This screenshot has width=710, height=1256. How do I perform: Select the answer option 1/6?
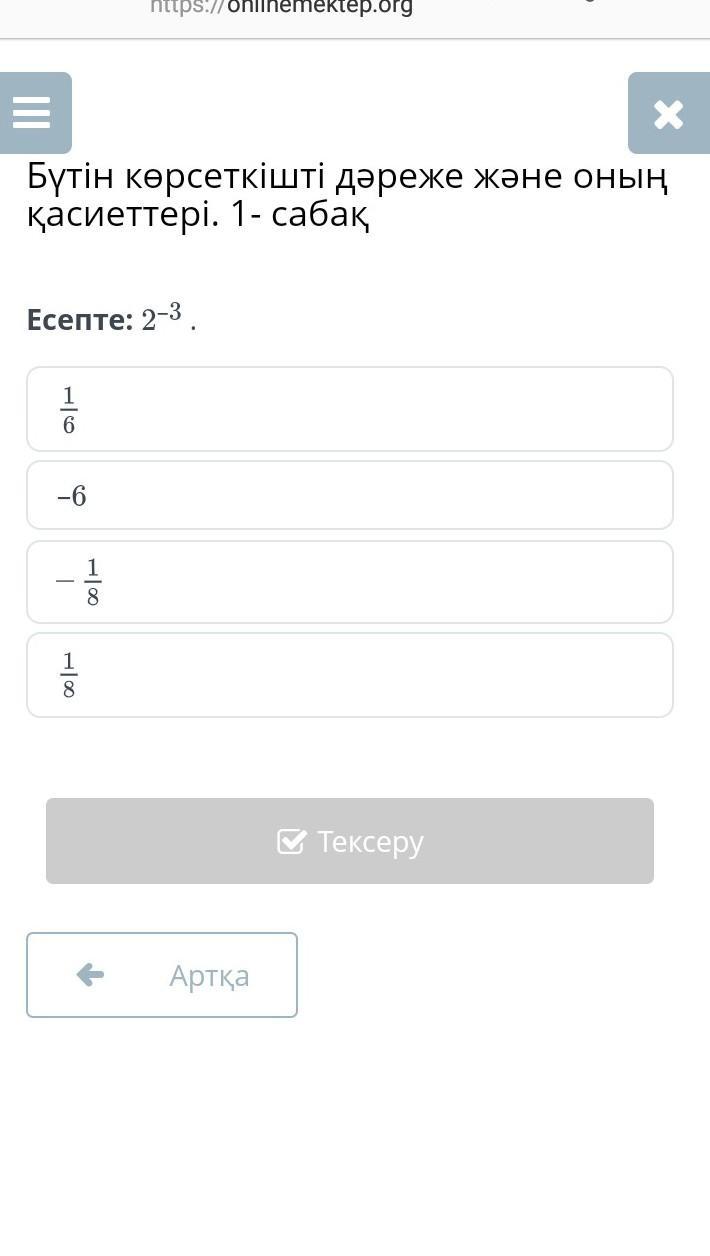point(350,409)
